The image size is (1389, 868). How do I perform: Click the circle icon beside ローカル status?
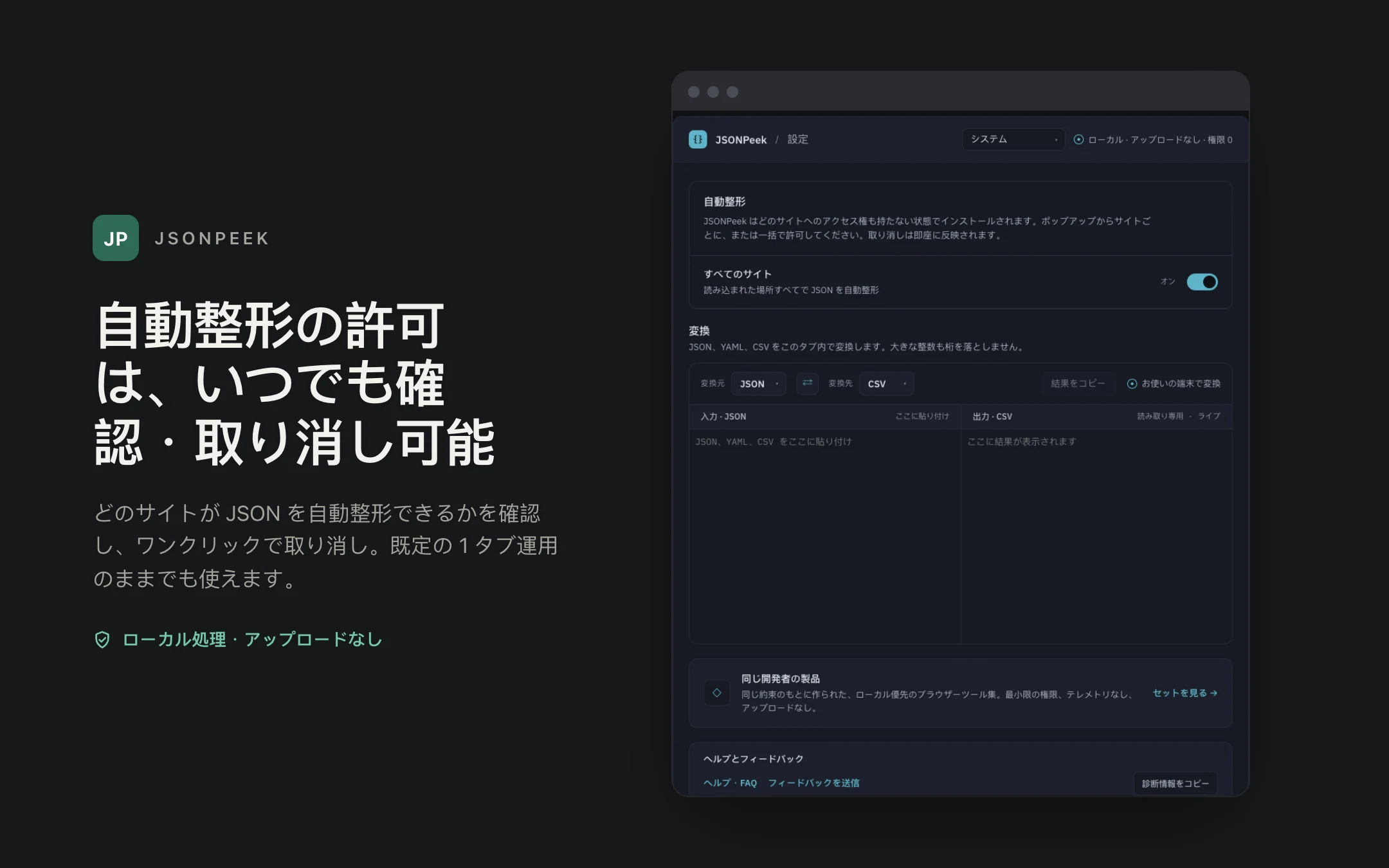click(1078, 140)
